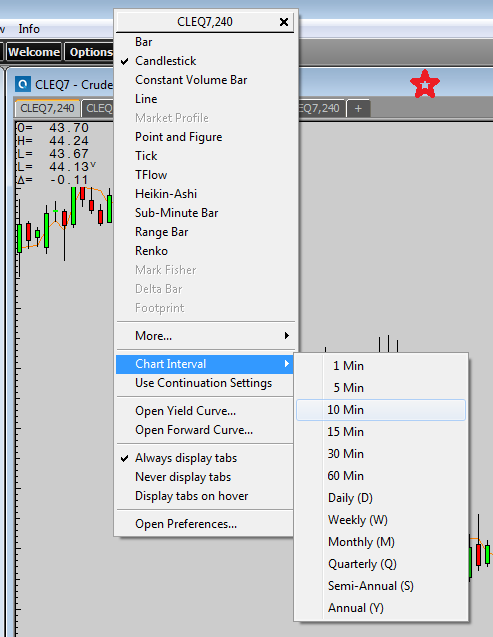Select Line chart type

pyautogui.click(x=205, y=99)
